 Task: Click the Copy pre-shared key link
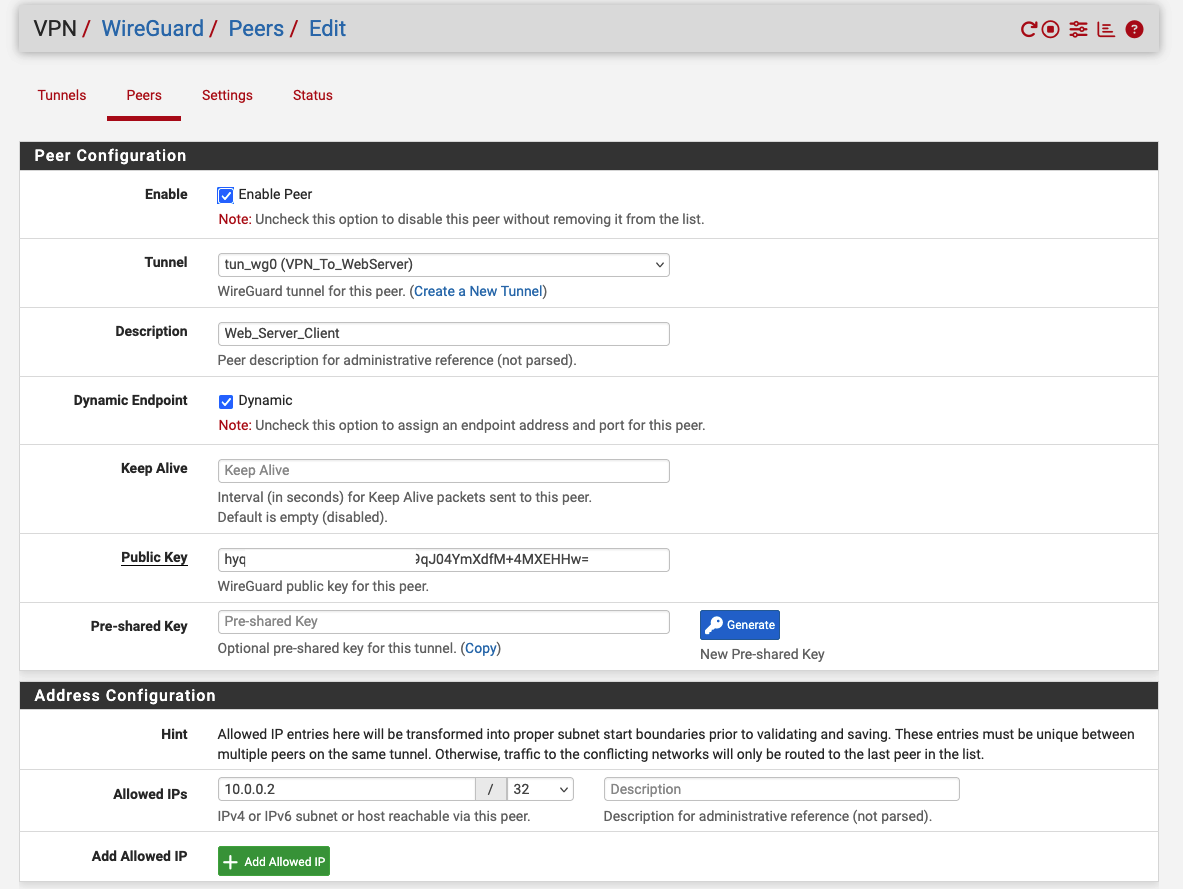click(480, 648)
